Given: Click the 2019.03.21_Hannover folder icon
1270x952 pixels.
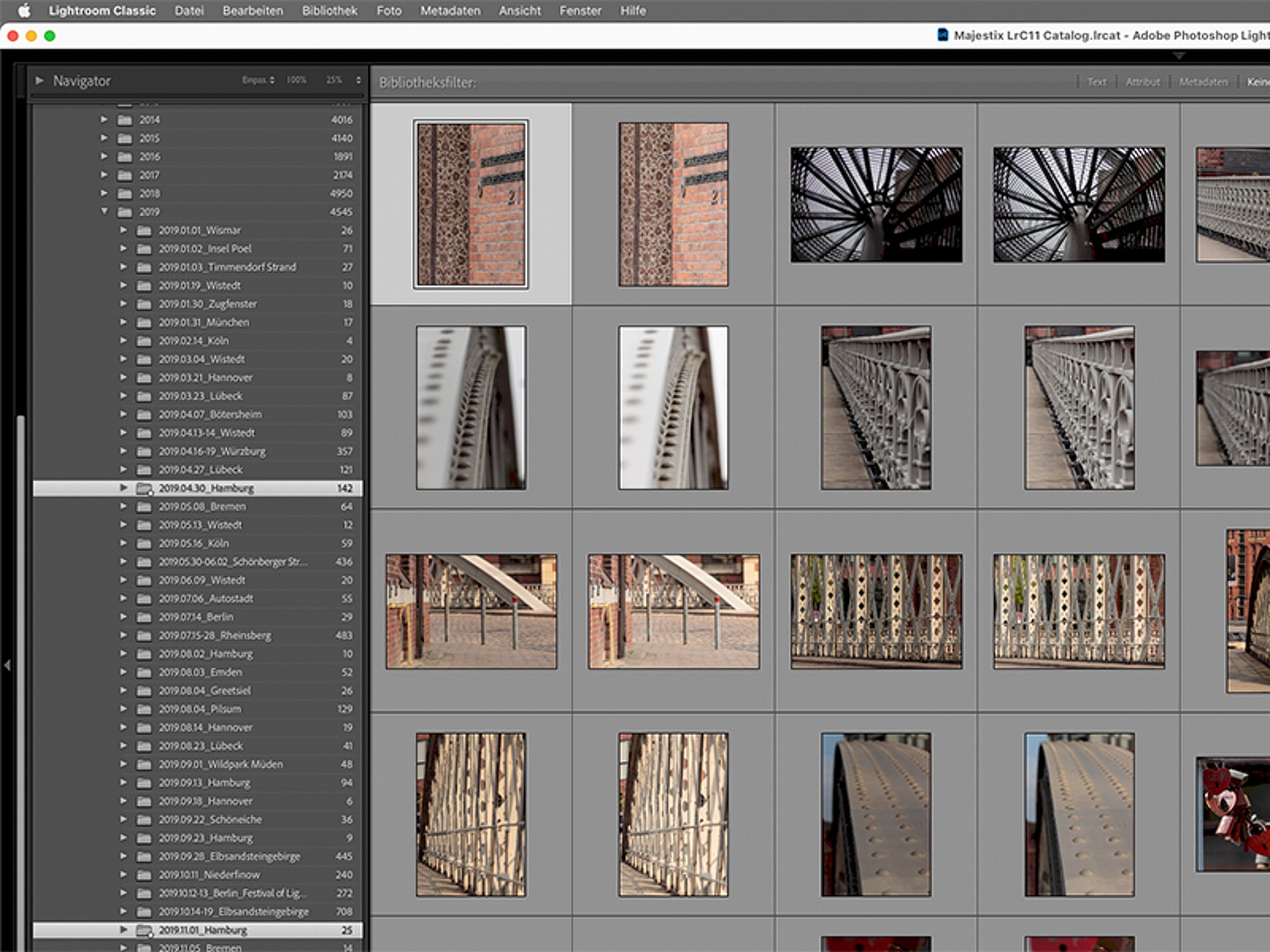Looking at the screenshot, I should click(144, 378).
